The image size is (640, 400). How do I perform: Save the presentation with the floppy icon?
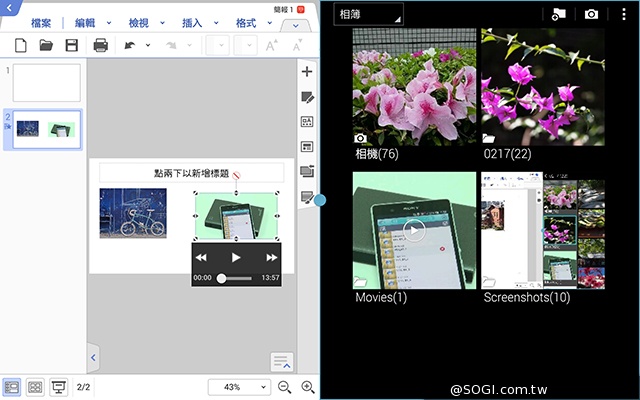coord(71,45)
